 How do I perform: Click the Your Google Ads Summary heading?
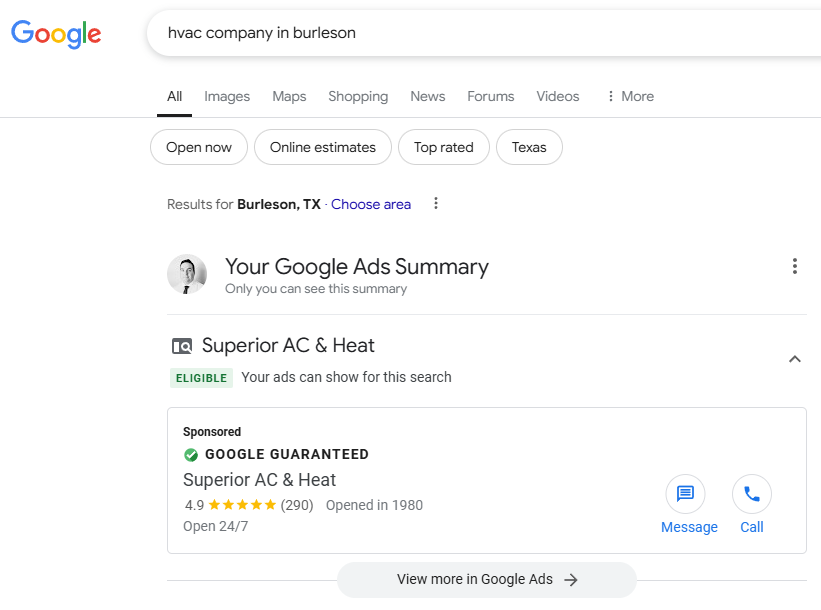[357, 267]
